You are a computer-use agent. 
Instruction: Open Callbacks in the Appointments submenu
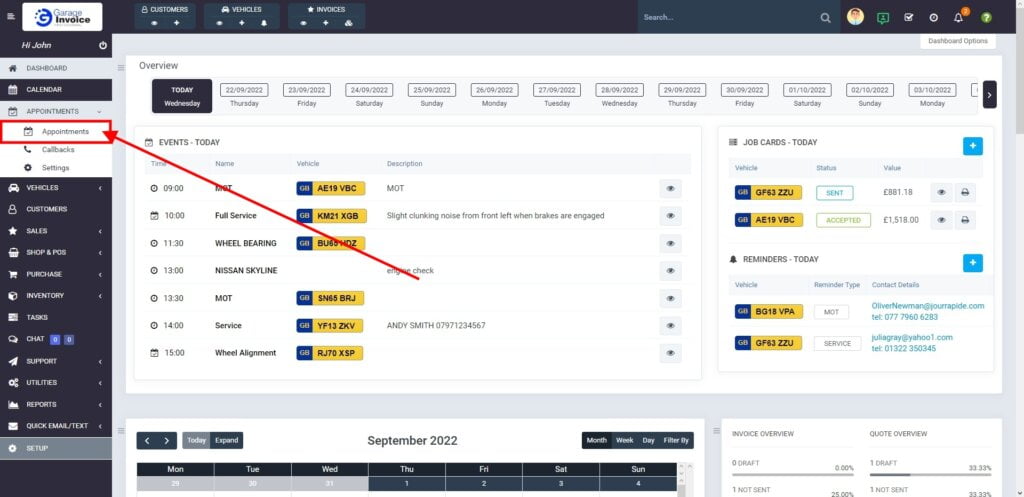pyautogui.click(x=58, y=150)
